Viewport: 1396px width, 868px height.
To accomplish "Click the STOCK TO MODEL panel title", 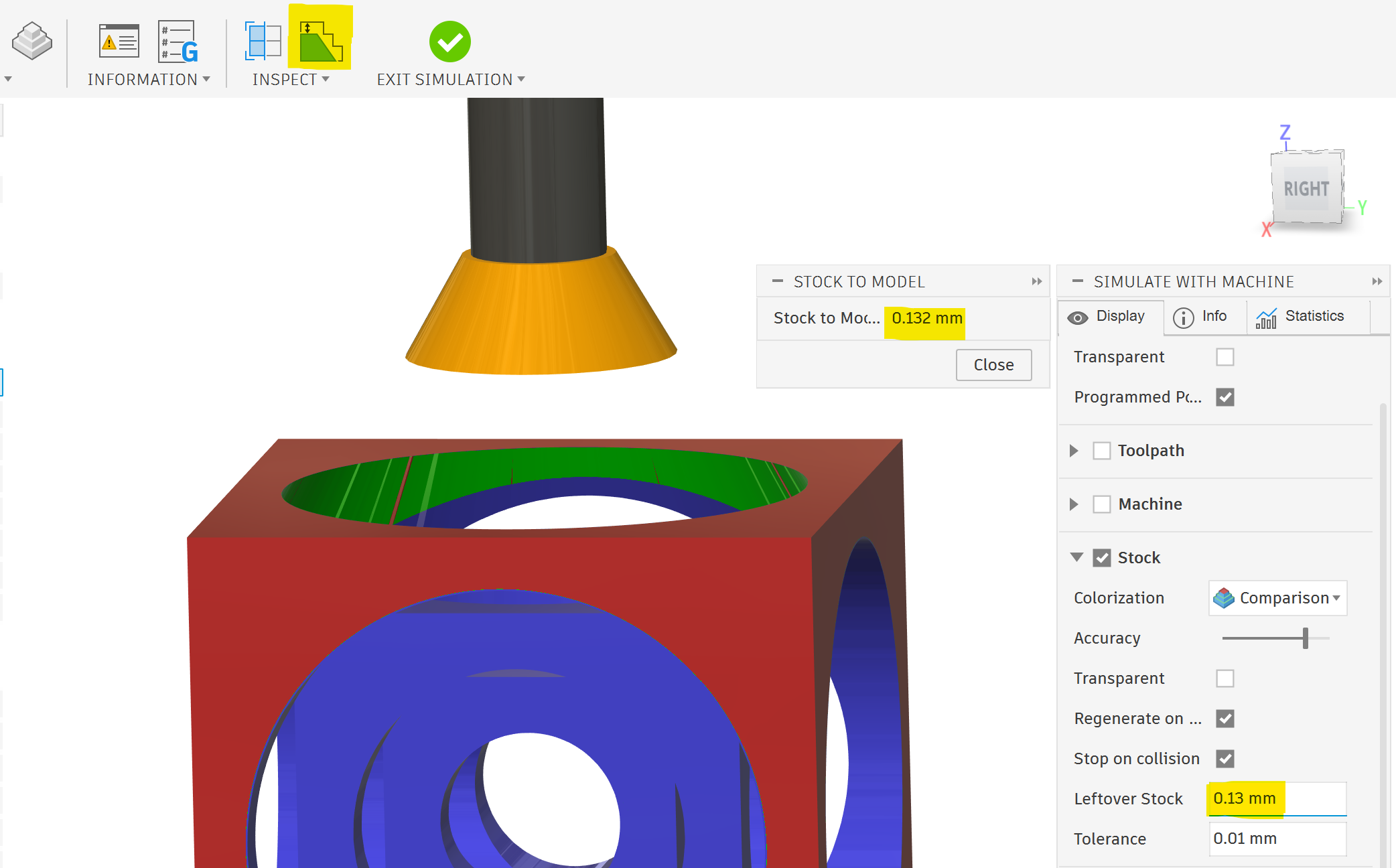I will pyautogui.click(x=859, y=282).
